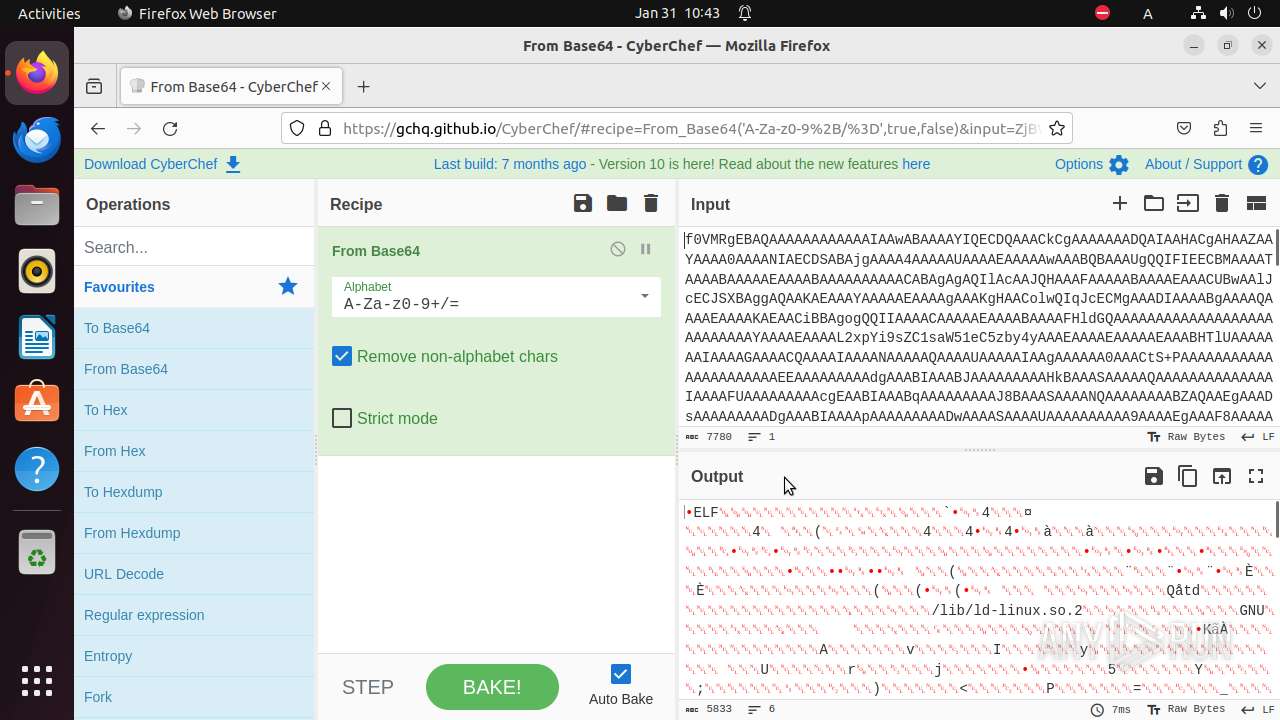
Task: Save the recipe with floppy icon
Action: coord(583,204)
